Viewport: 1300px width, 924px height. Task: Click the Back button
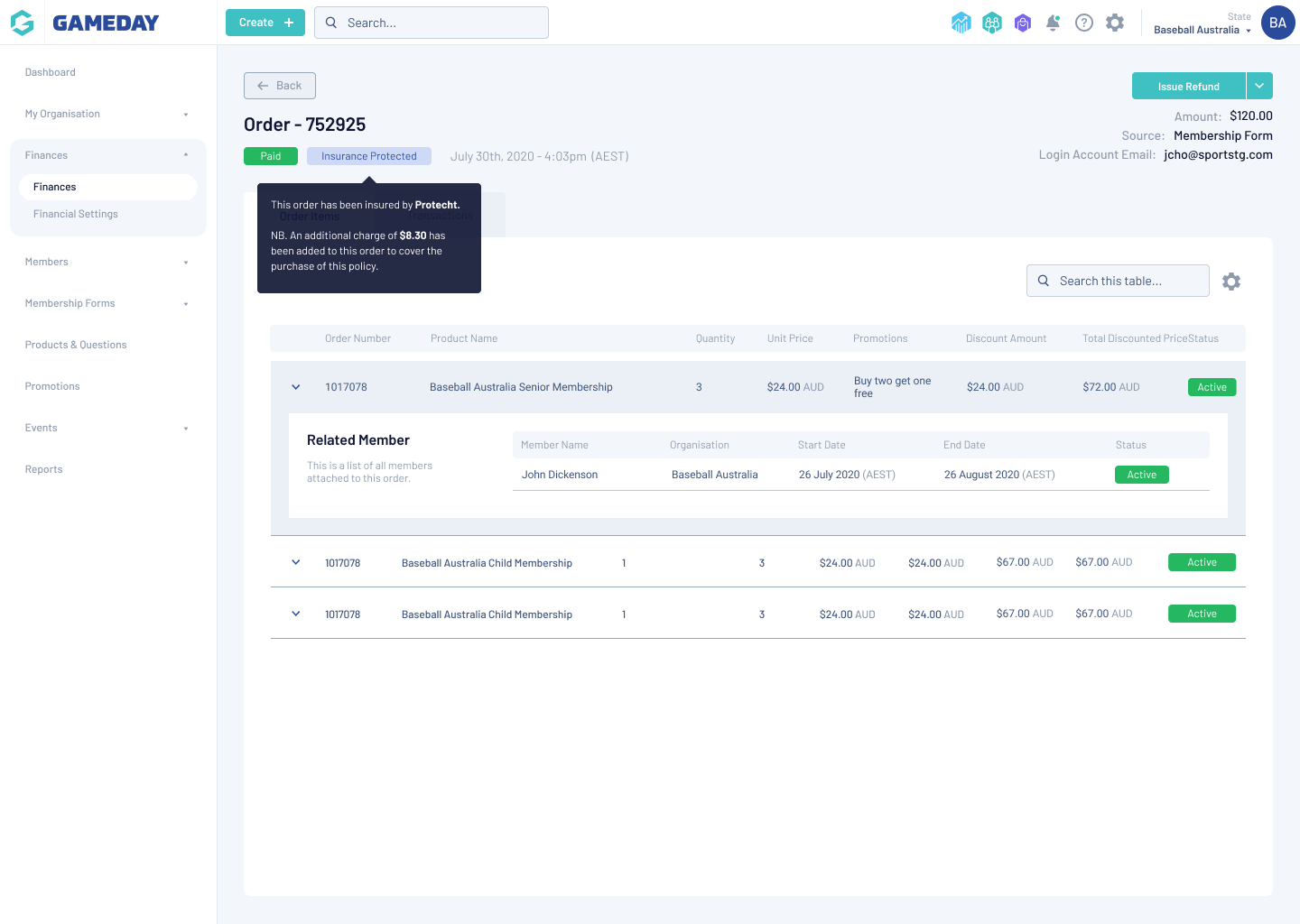(x=280, y=86)
